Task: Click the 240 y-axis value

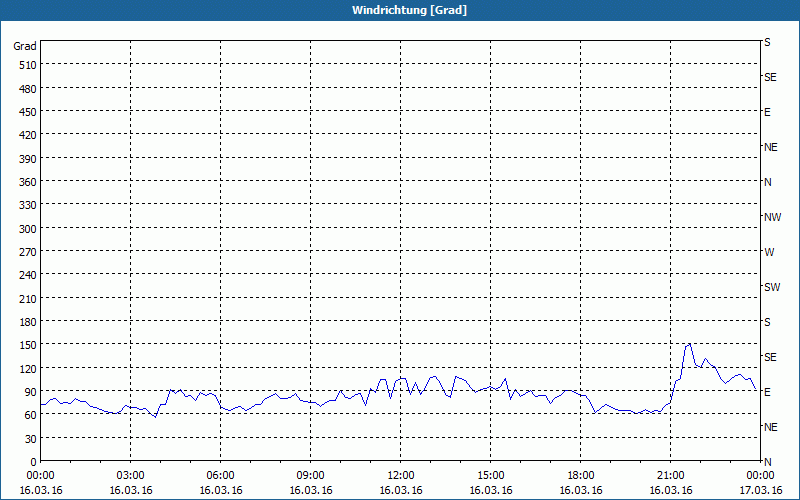Action: click(x=28, y=276)
